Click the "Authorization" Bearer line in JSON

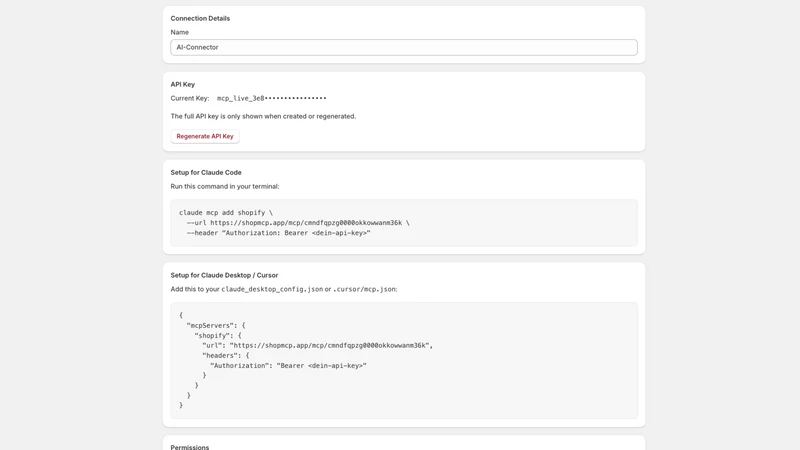[x=288, y=366]
